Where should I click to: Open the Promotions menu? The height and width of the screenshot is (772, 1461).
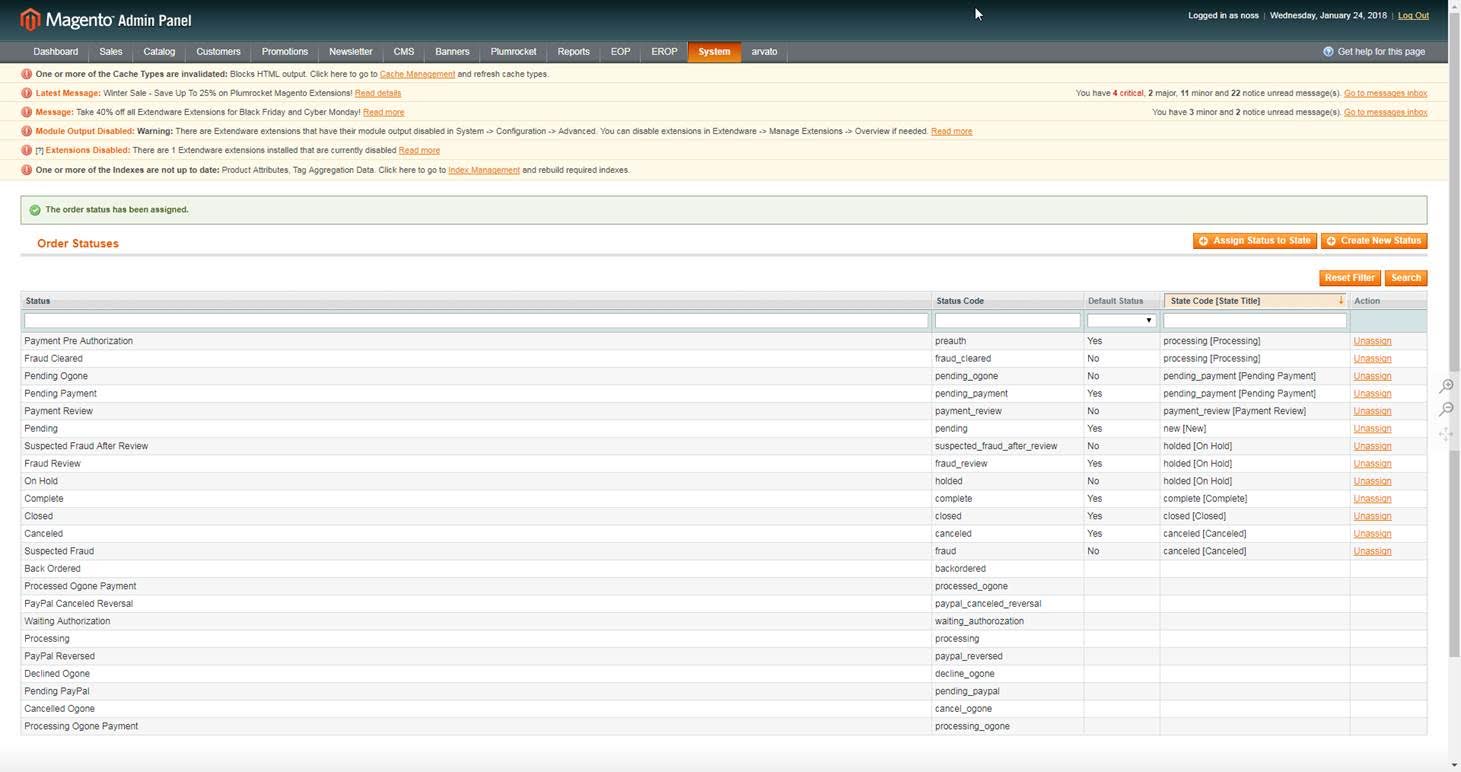coord(285,51)
